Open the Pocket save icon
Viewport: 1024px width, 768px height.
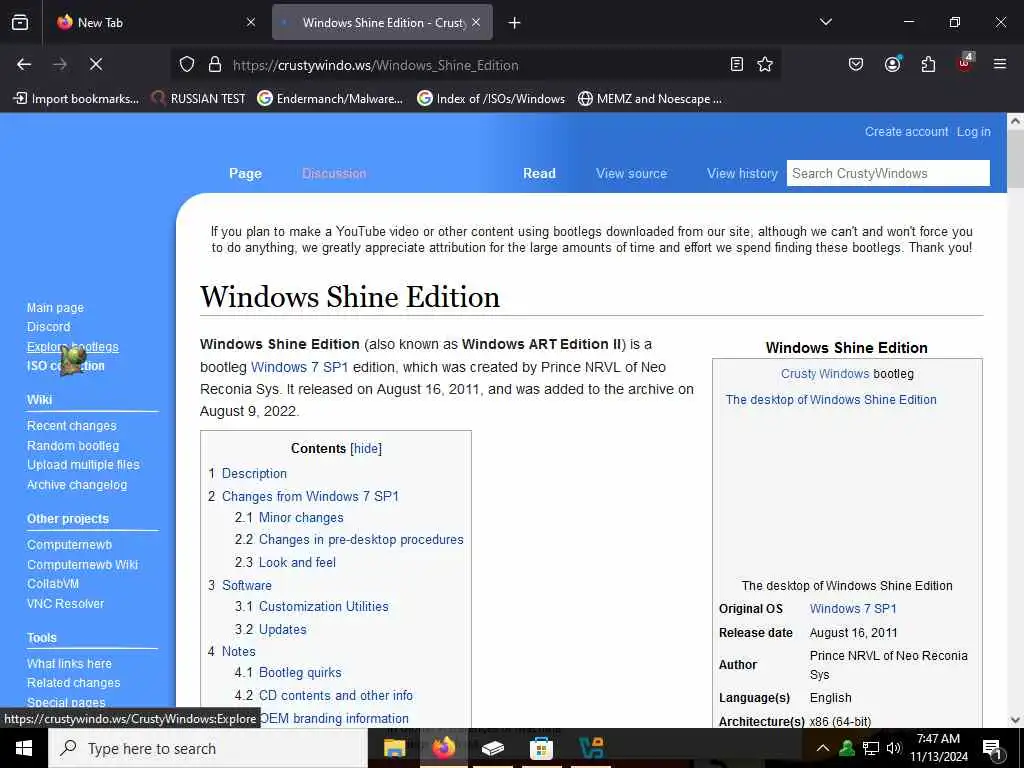tap(856, 64)
